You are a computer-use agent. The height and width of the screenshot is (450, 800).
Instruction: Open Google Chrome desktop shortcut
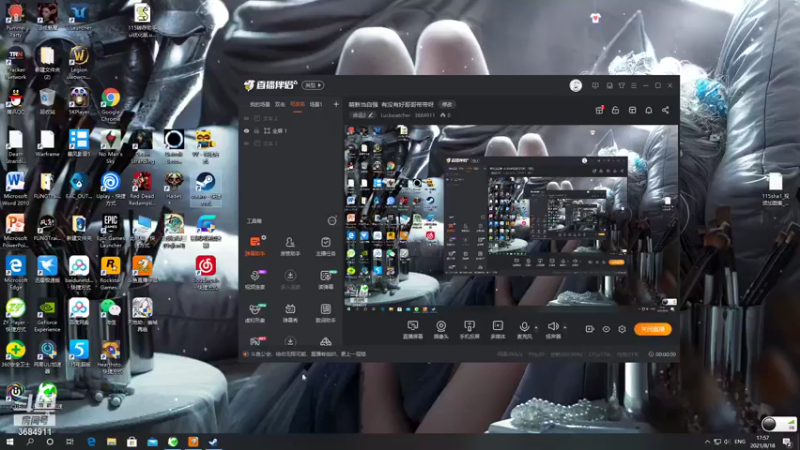(110, 105)
